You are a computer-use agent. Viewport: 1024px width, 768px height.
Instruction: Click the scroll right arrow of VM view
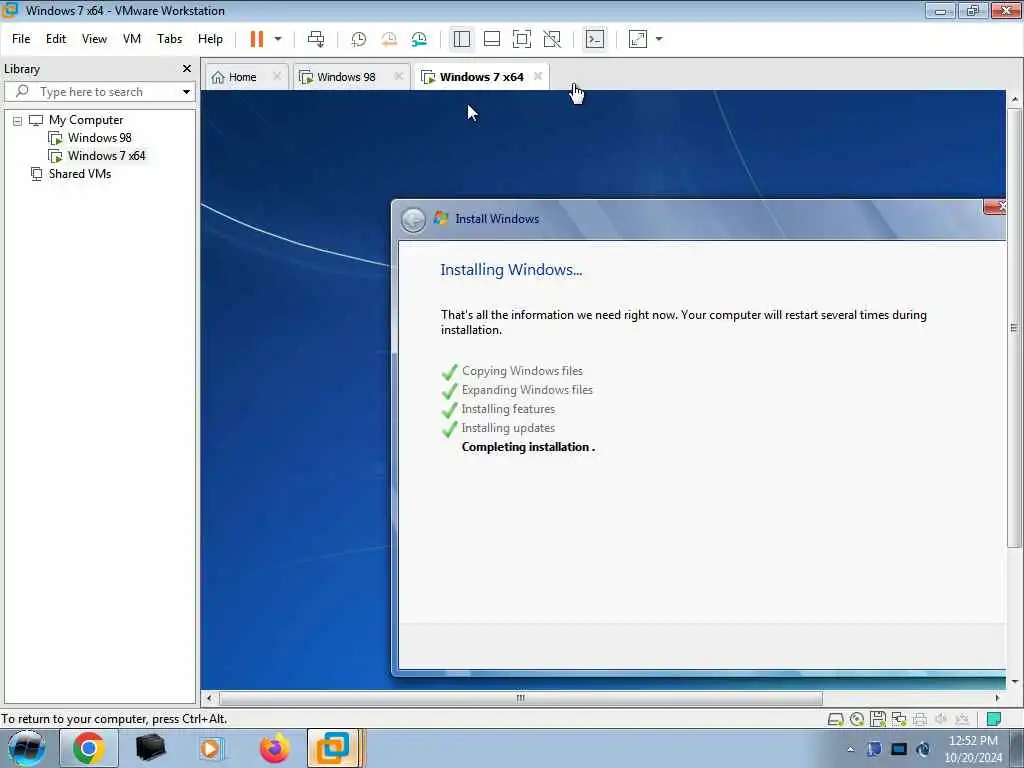(997, 698)
